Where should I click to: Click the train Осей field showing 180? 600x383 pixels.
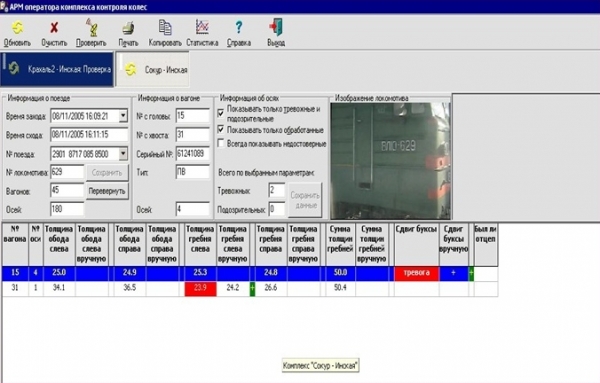coord(67,209)
